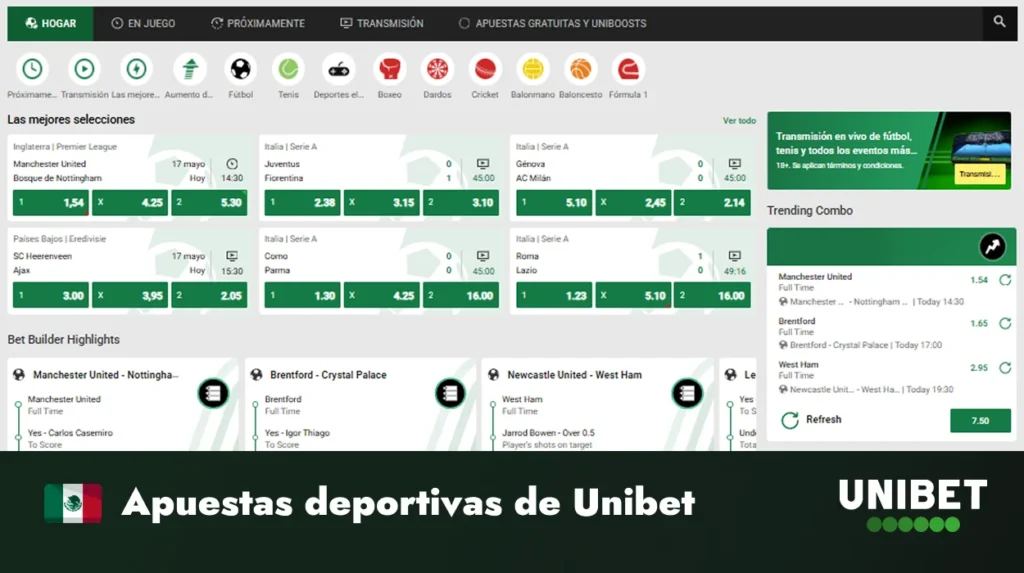Bet Como win at 1.30
The width and height of the screenshot is (1024, 573).
tap(302, 295)
